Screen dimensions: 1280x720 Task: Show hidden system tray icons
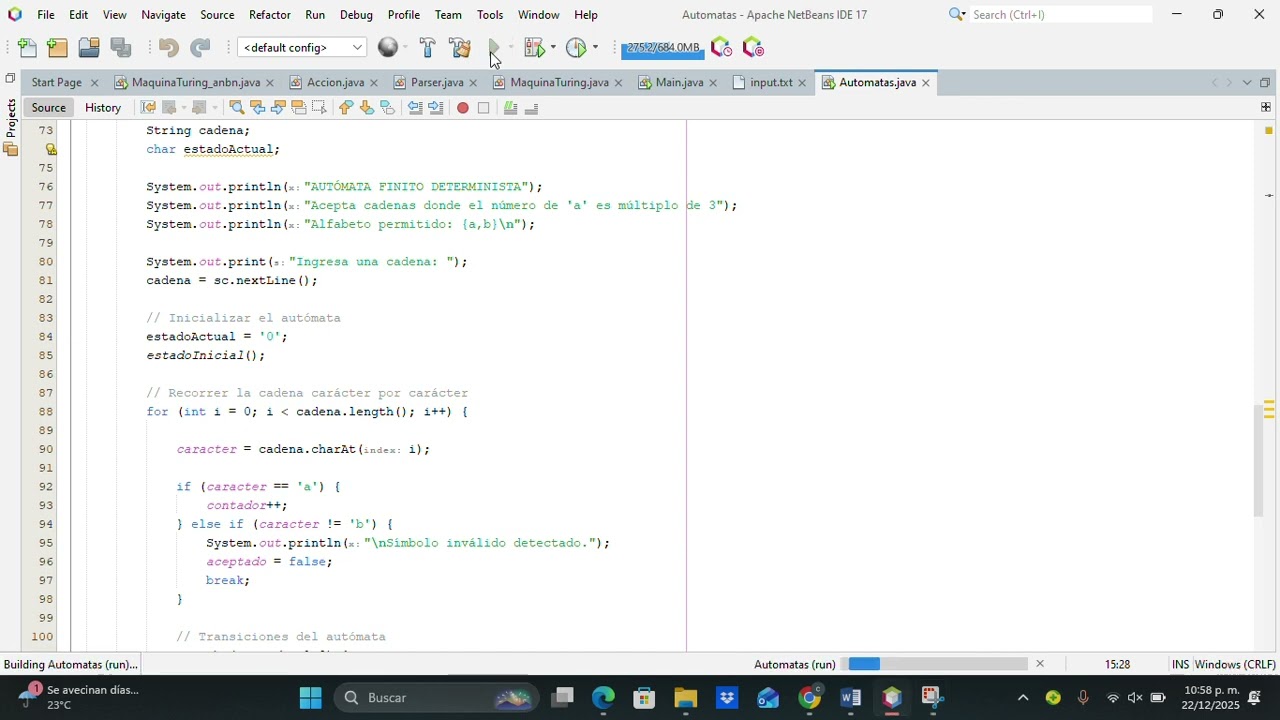[1022, 697]
